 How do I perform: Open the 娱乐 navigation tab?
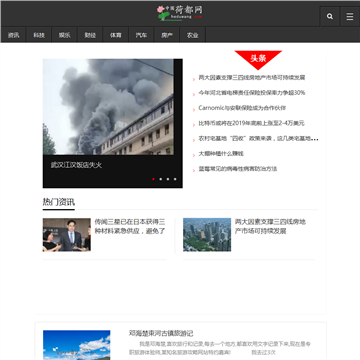click(65, 35)
